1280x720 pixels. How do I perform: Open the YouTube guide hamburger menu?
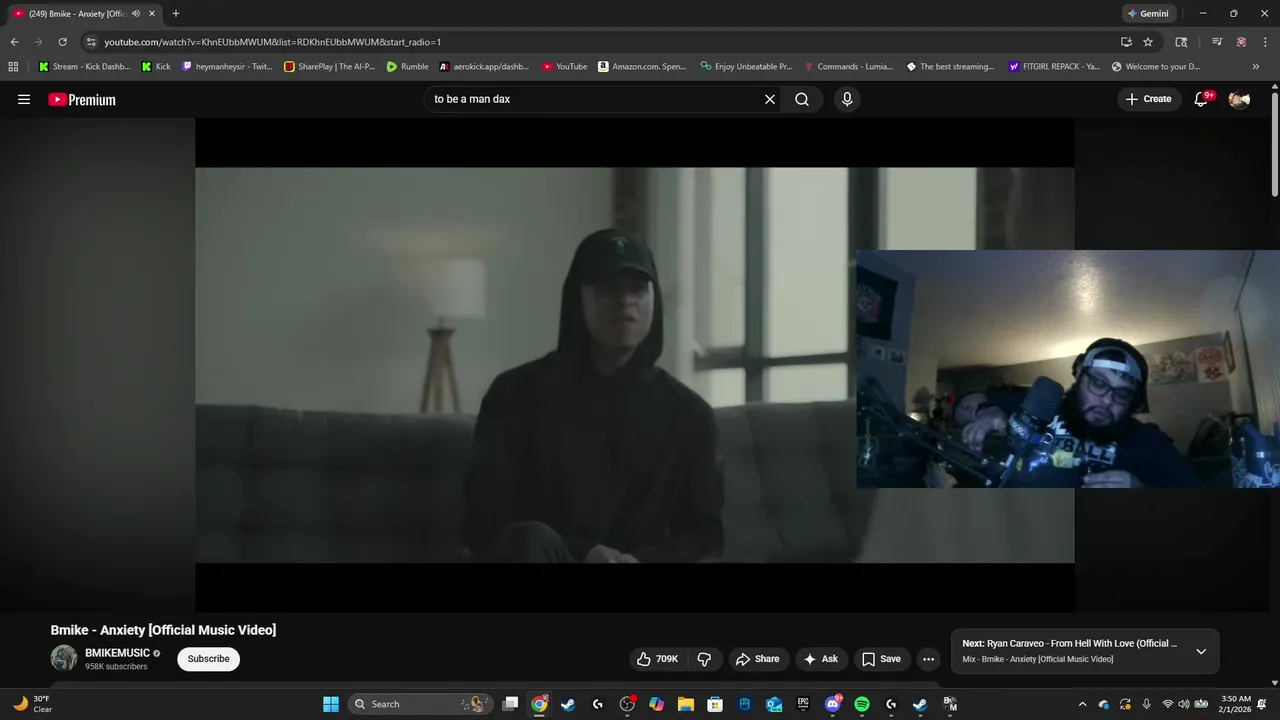(24, 99)
